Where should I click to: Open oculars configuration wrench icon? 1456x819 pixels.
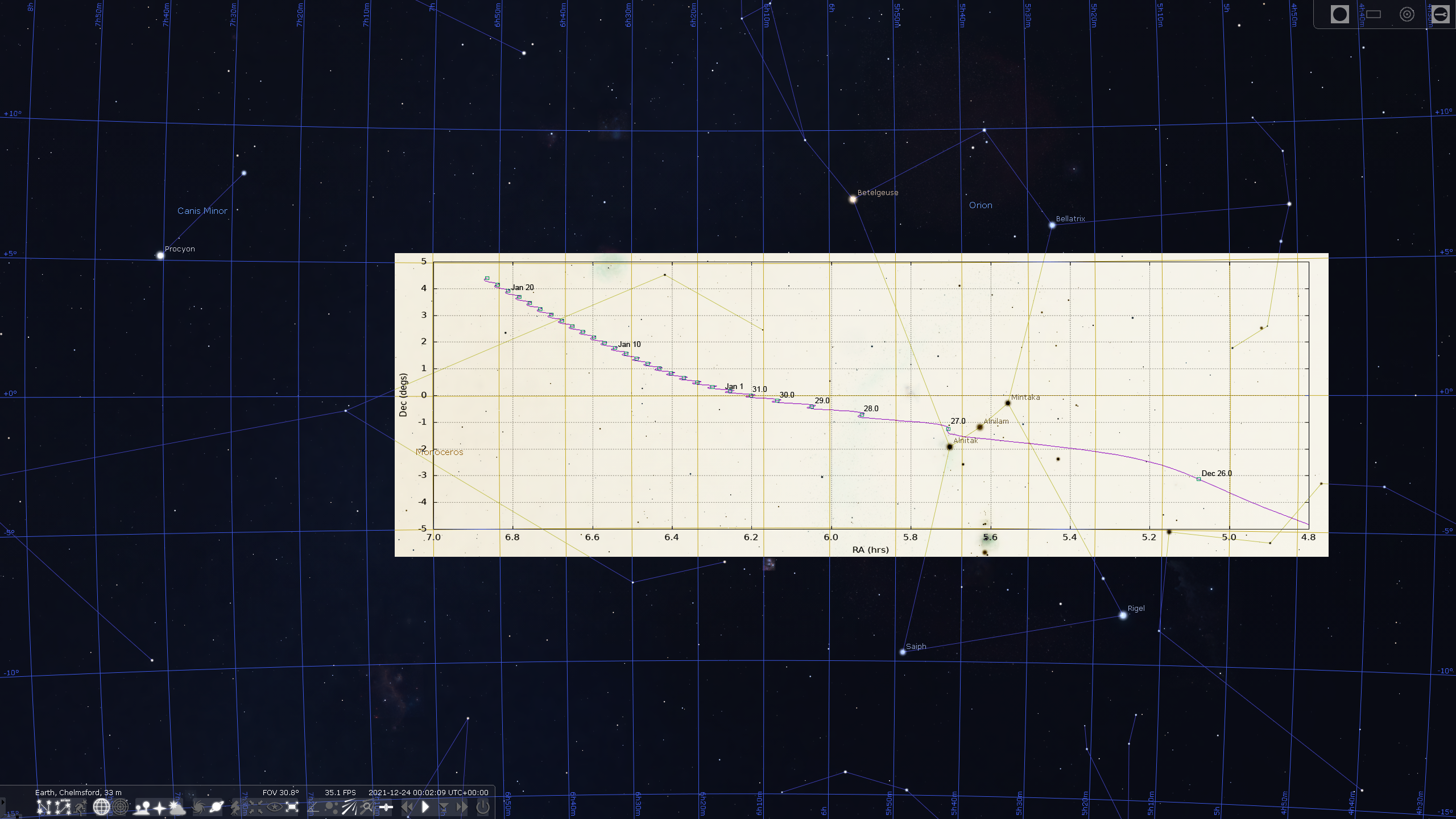tap(1440, 14)
